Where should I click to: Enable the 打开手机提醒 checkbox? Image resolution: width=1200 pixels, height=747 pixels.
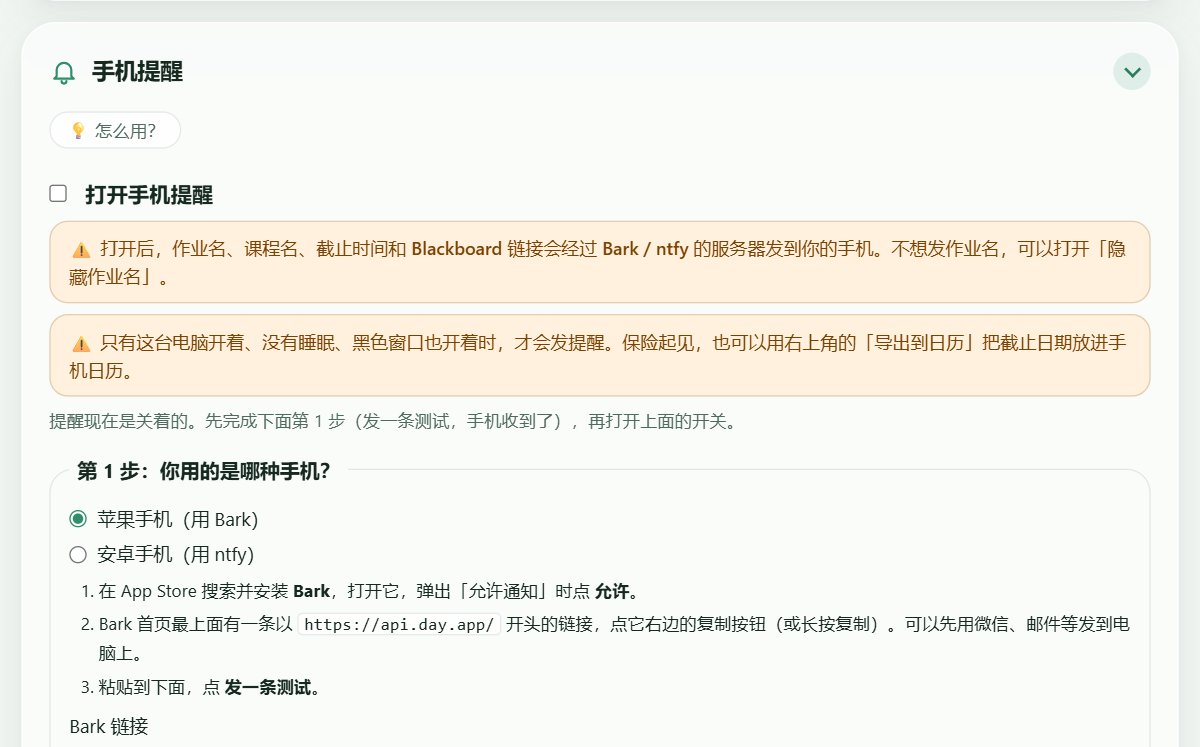pos(58,194)
